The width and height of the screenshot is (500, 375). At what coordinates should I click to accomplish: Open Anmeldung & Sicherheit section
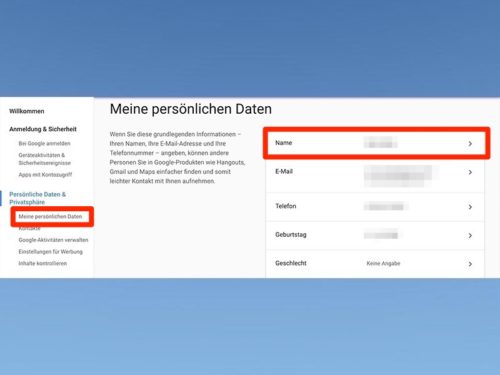point(43,129)
